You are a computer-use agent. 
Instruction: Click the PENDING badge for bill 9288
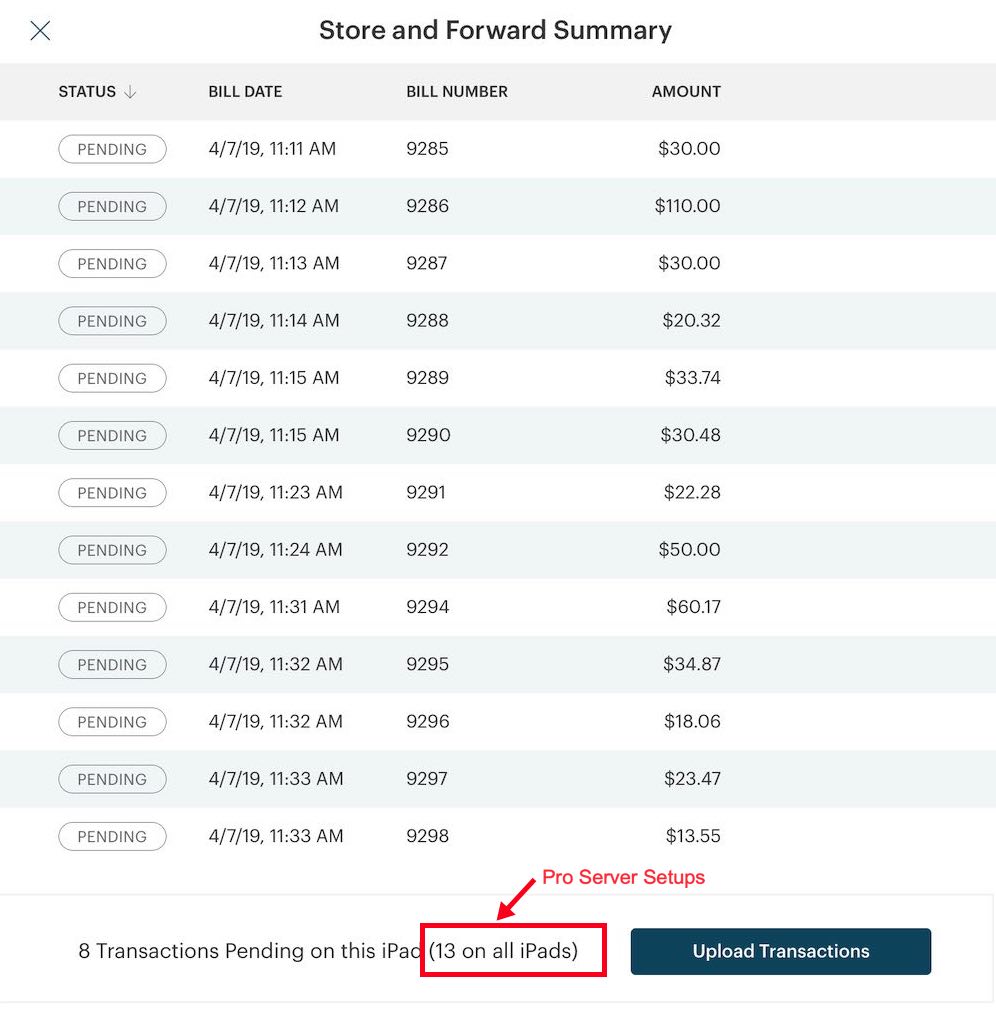[x=112, y=321]
